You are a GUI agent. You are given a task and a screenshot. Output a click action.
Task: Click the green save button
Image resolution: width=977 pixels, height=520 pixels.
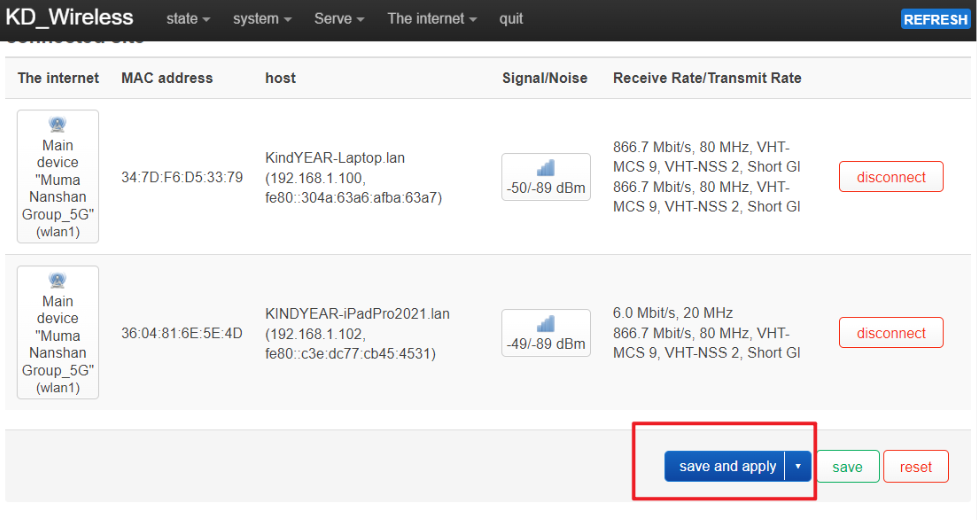point(847,467)
